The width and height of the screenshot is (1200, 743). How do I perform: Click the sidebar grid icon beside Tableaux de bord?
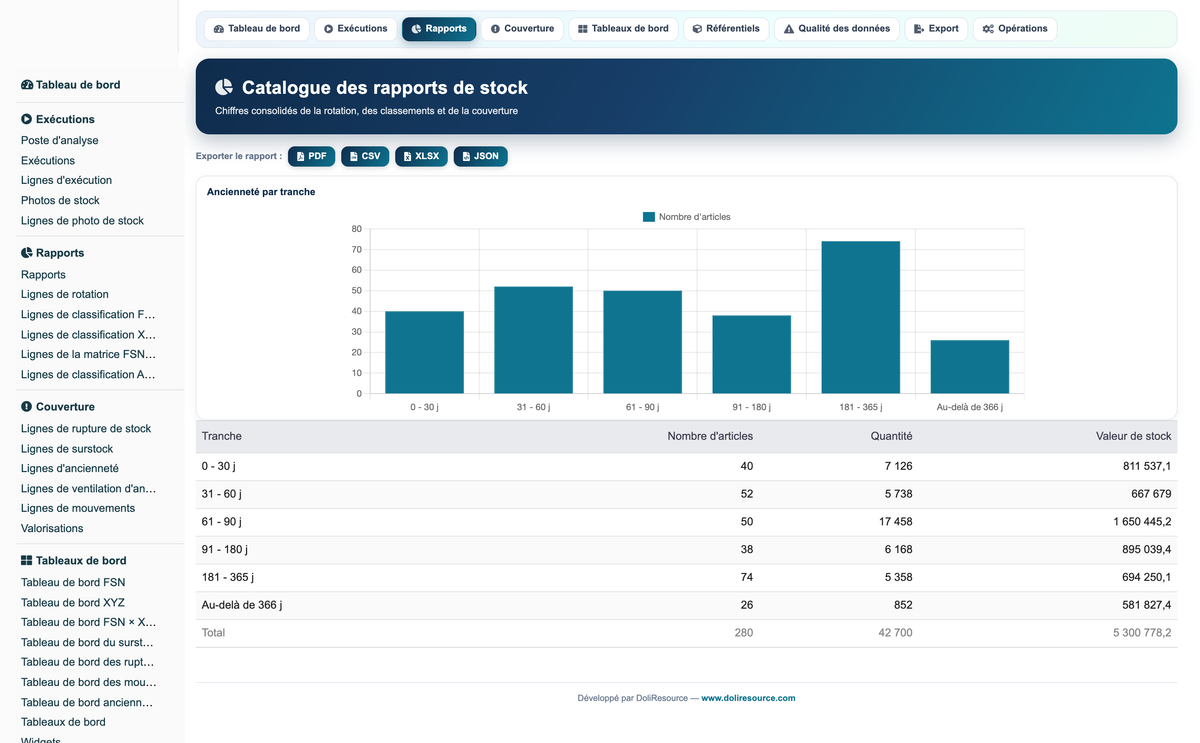tap(27, 561)
